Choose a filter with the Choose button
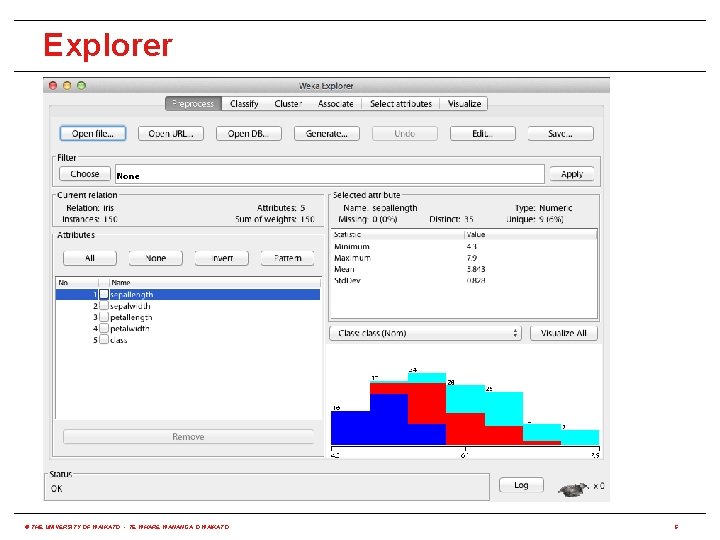 coord(85,174)
